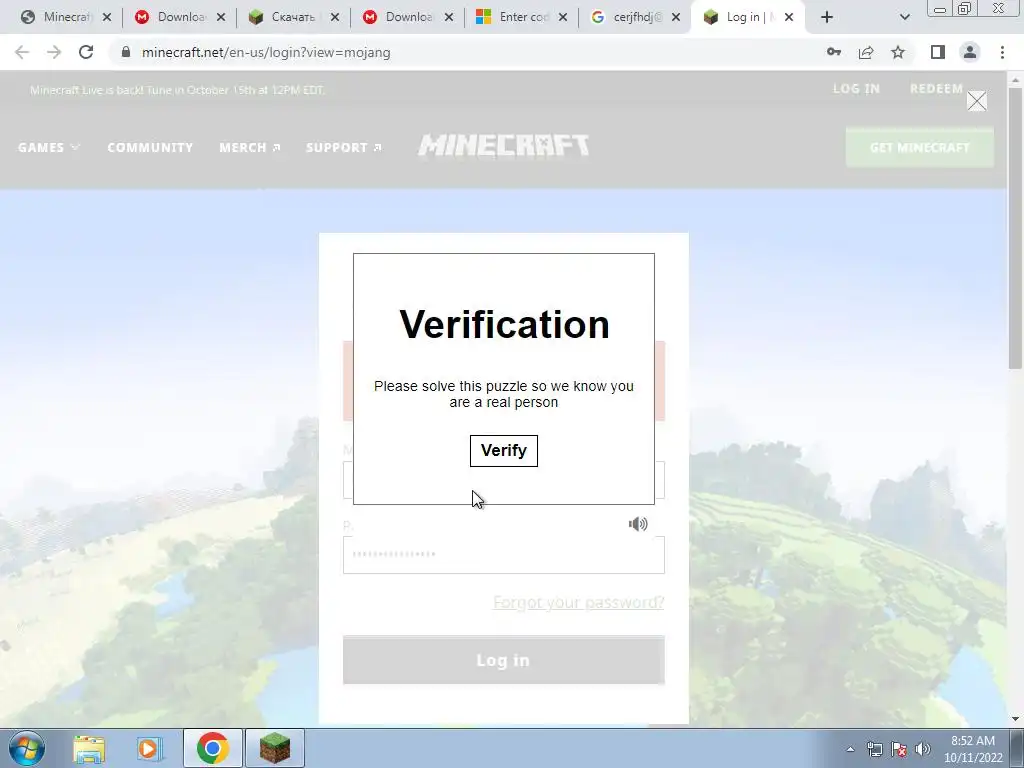
Task: Expand the GAMES dropdown menu
Action: click(49, 148)
